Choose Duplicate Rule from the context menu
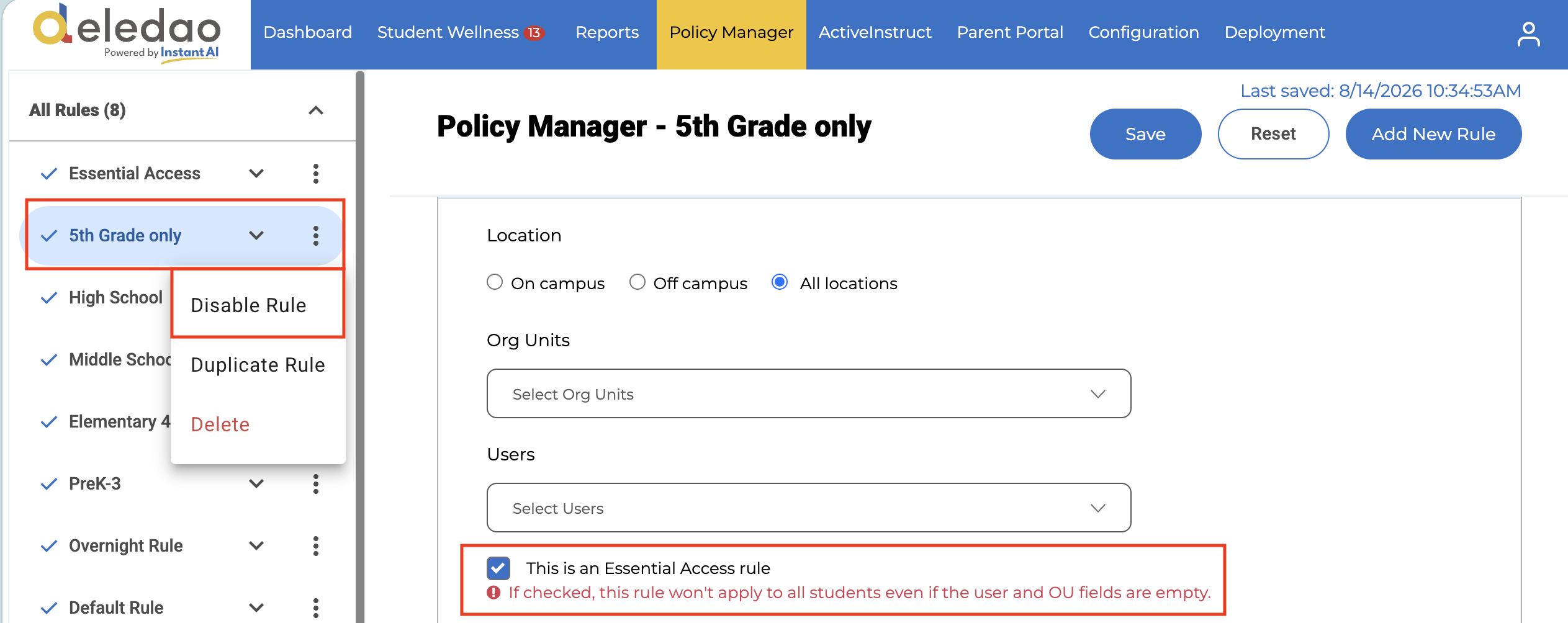This screenshot has width=1568, height=623. [258, 365]
